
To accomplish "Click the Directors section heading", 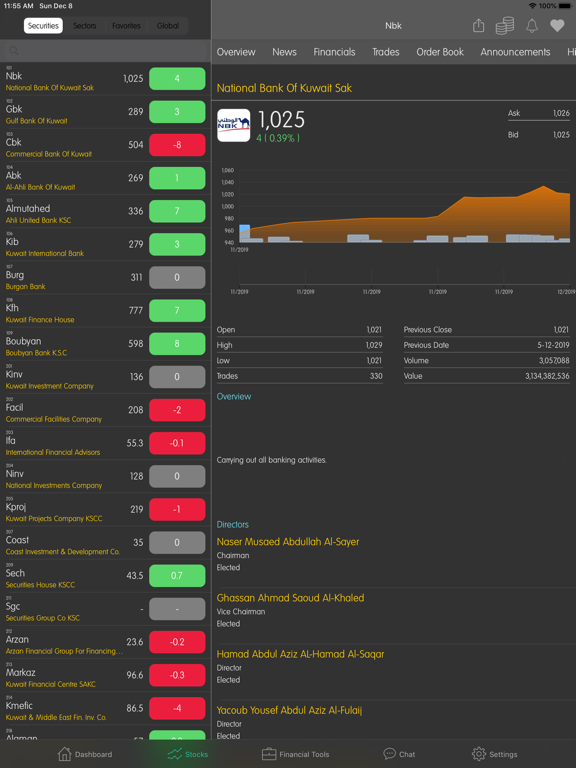I will (233, 525).
